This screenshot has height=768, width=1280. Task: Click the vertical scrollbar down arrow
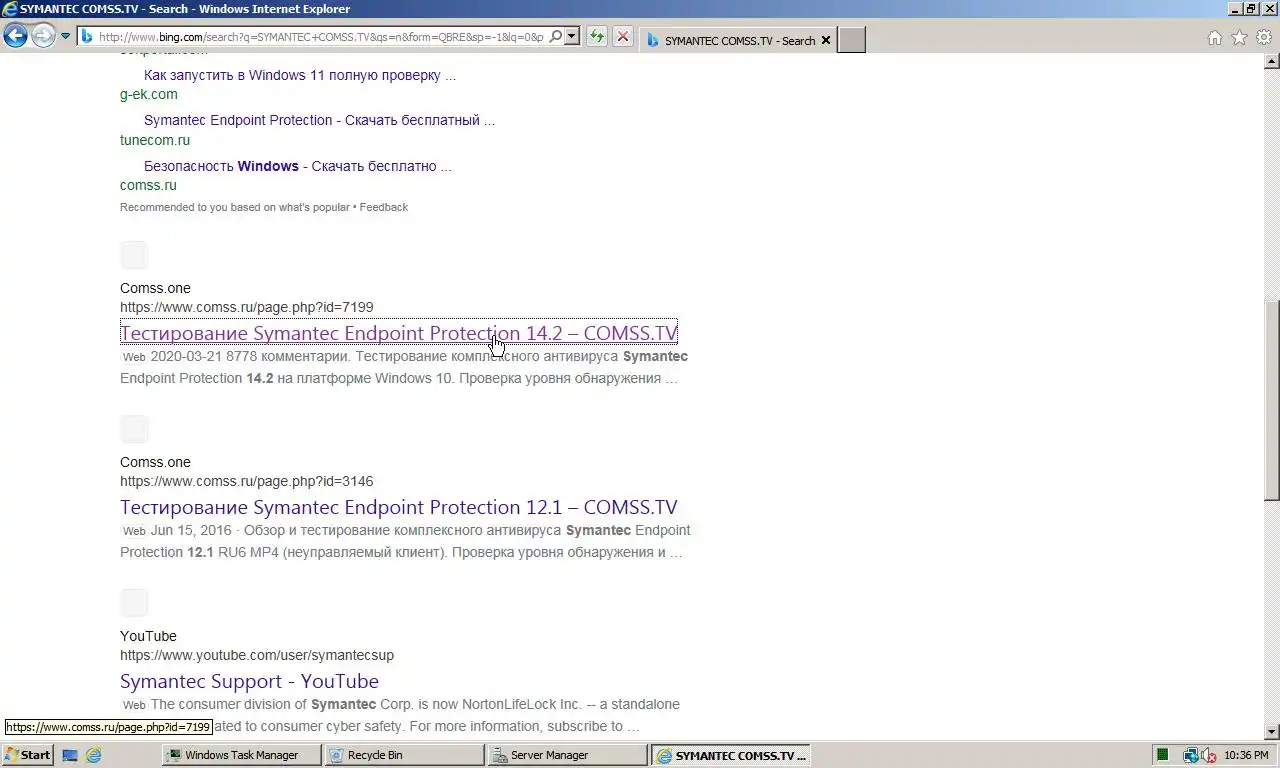(x=1272, y=732)
